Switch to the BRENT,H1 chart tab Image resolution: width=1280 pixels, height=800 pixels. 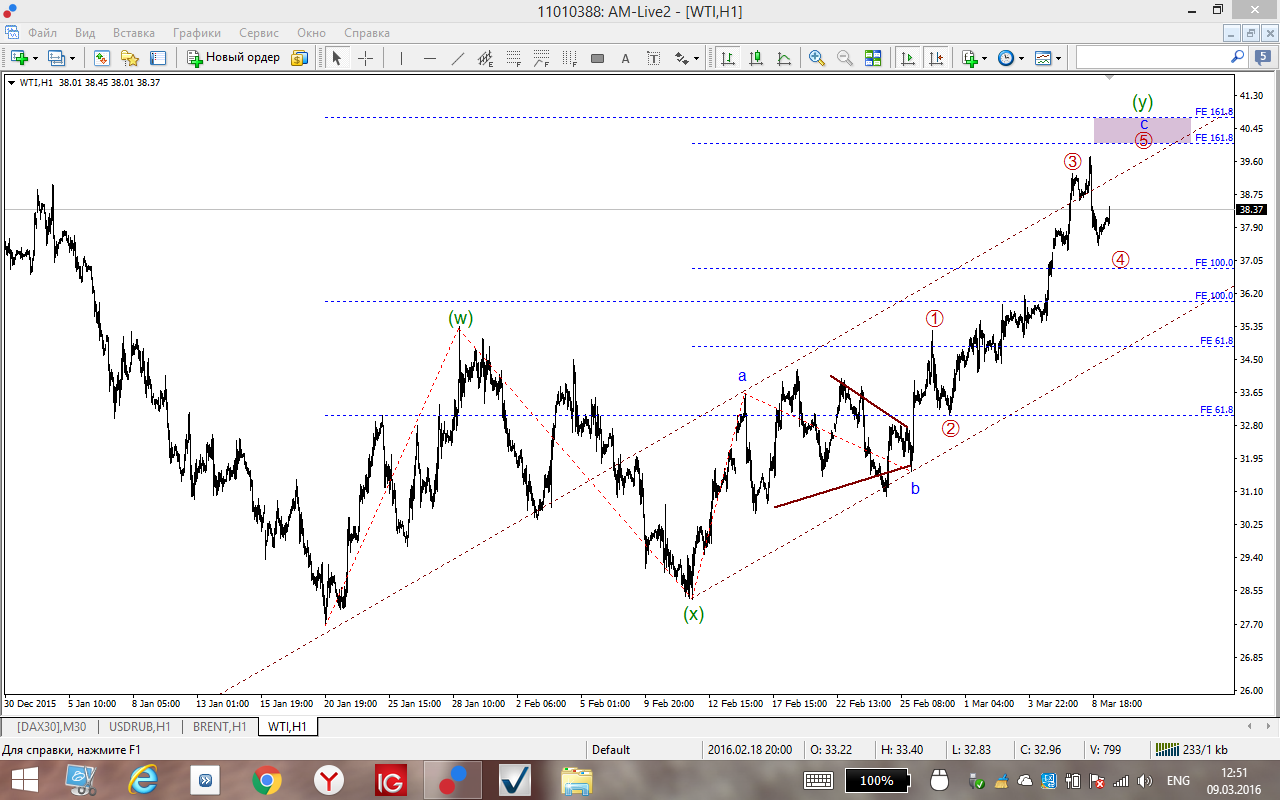220,727
